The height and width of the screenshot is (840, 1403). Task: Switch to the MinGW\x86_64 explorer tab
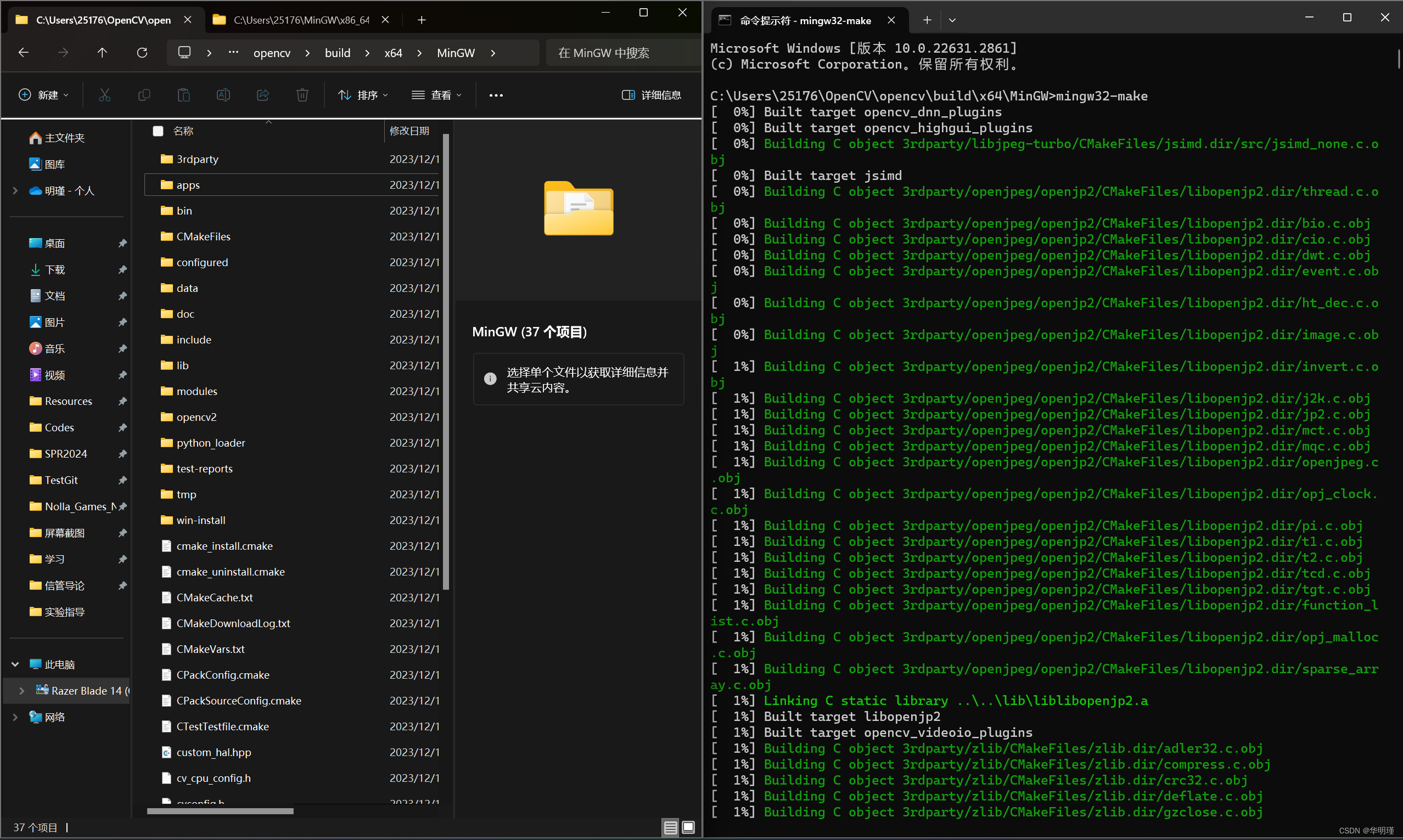[301, 20]
